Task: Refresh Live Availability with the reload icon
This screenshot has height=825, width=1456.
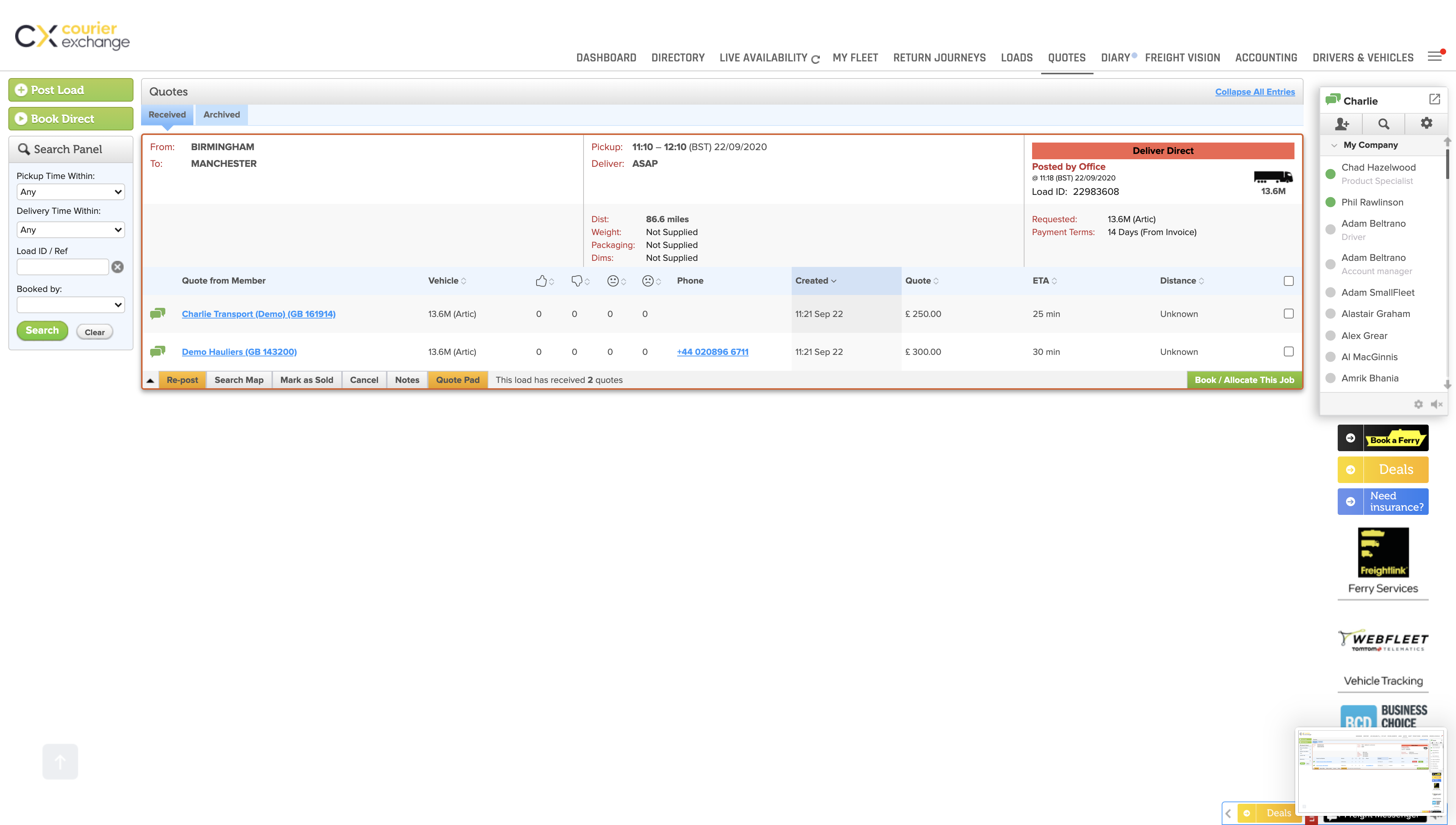Action: 815,59
